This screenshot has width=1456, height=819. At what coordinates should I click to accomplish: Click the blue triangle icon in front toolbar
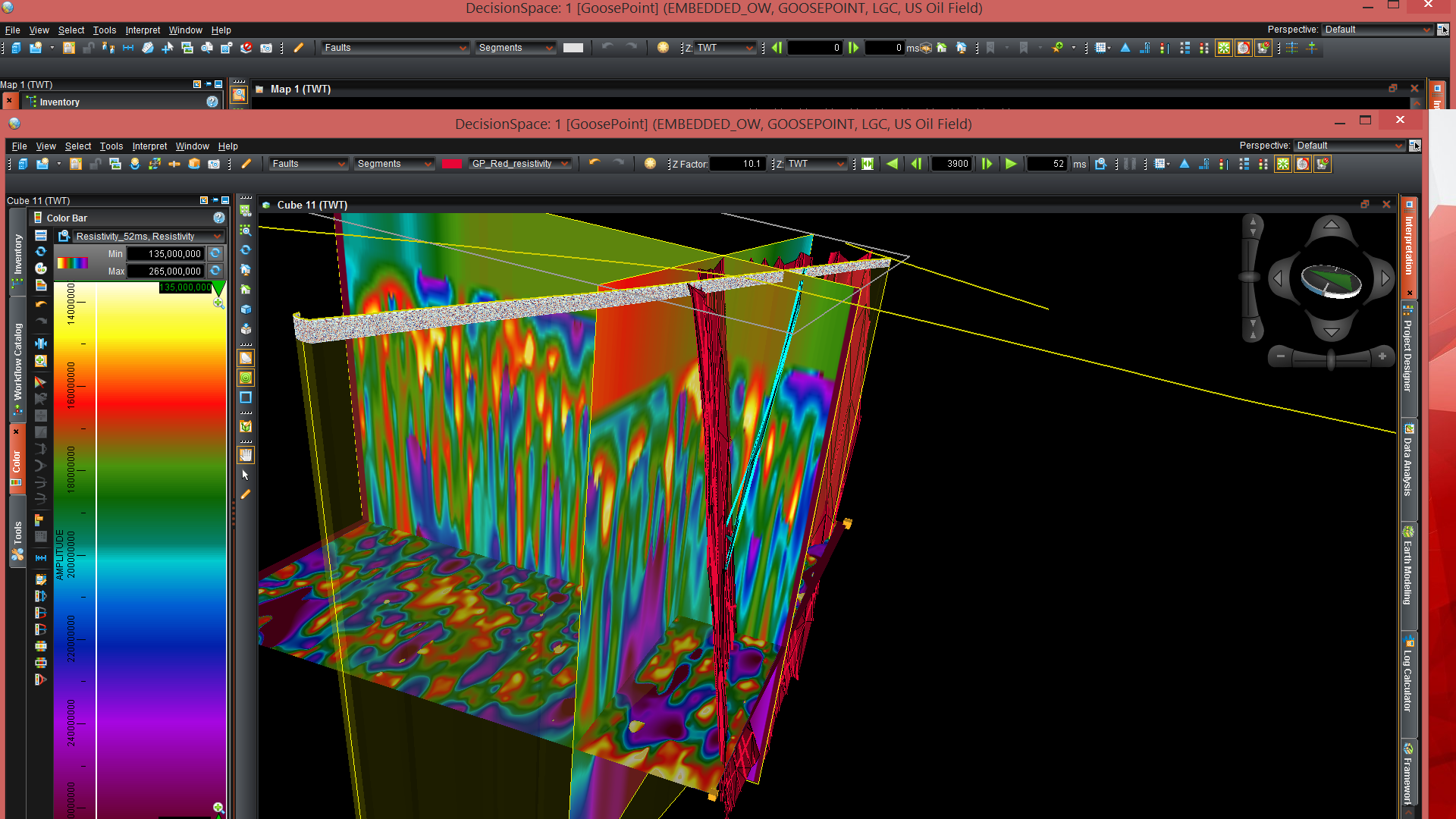(1185, 164)
